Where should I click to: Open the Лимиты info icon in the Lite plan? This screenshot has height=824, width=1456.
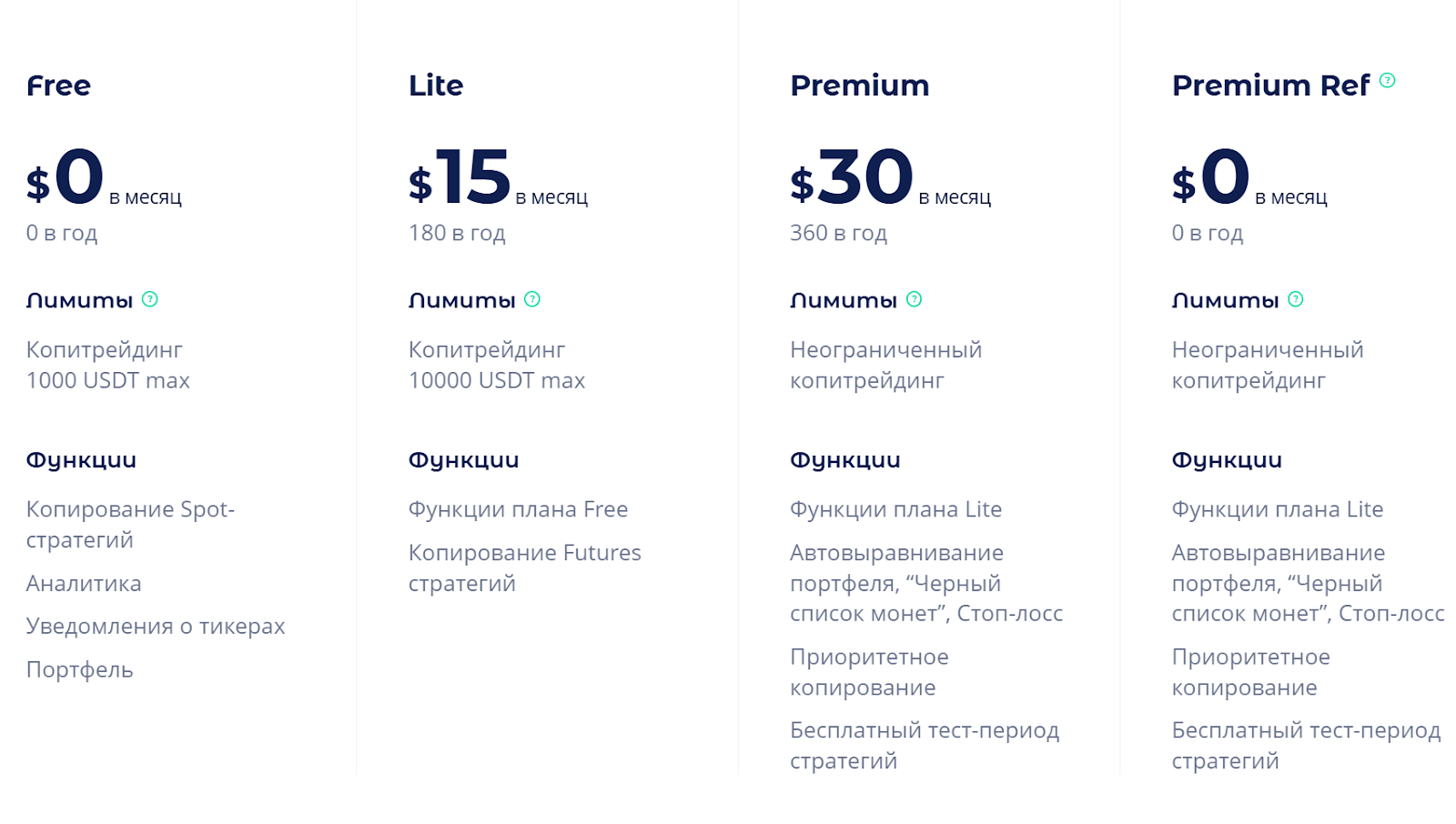click(532, 299)
